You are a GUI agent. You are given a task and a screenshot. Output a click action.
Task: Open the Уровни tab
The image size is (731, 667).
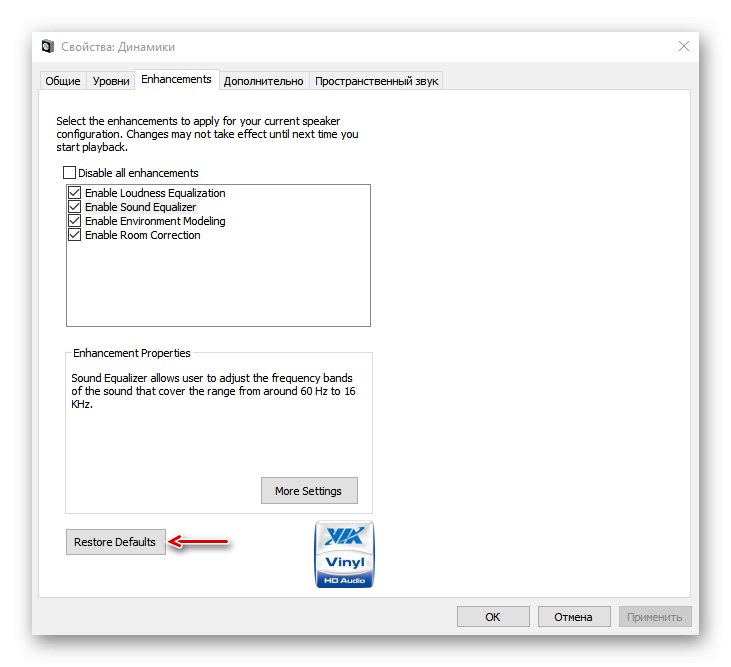(111, 81)
